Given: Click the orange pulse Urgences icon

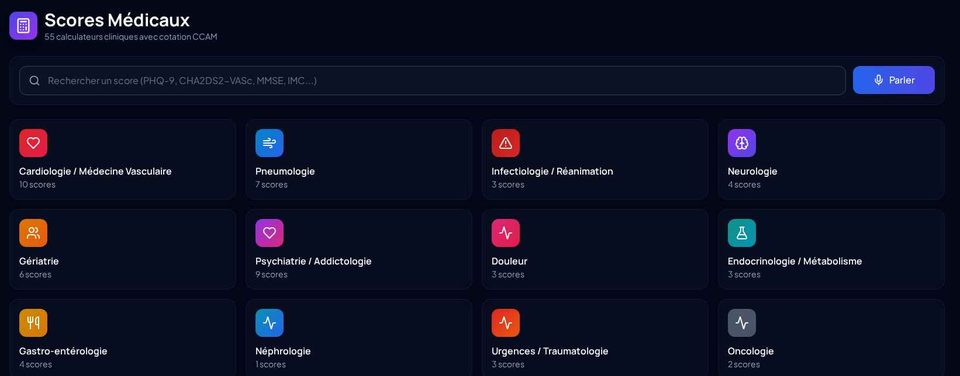Looking at the screenshot, I should (x=506, y=323).
